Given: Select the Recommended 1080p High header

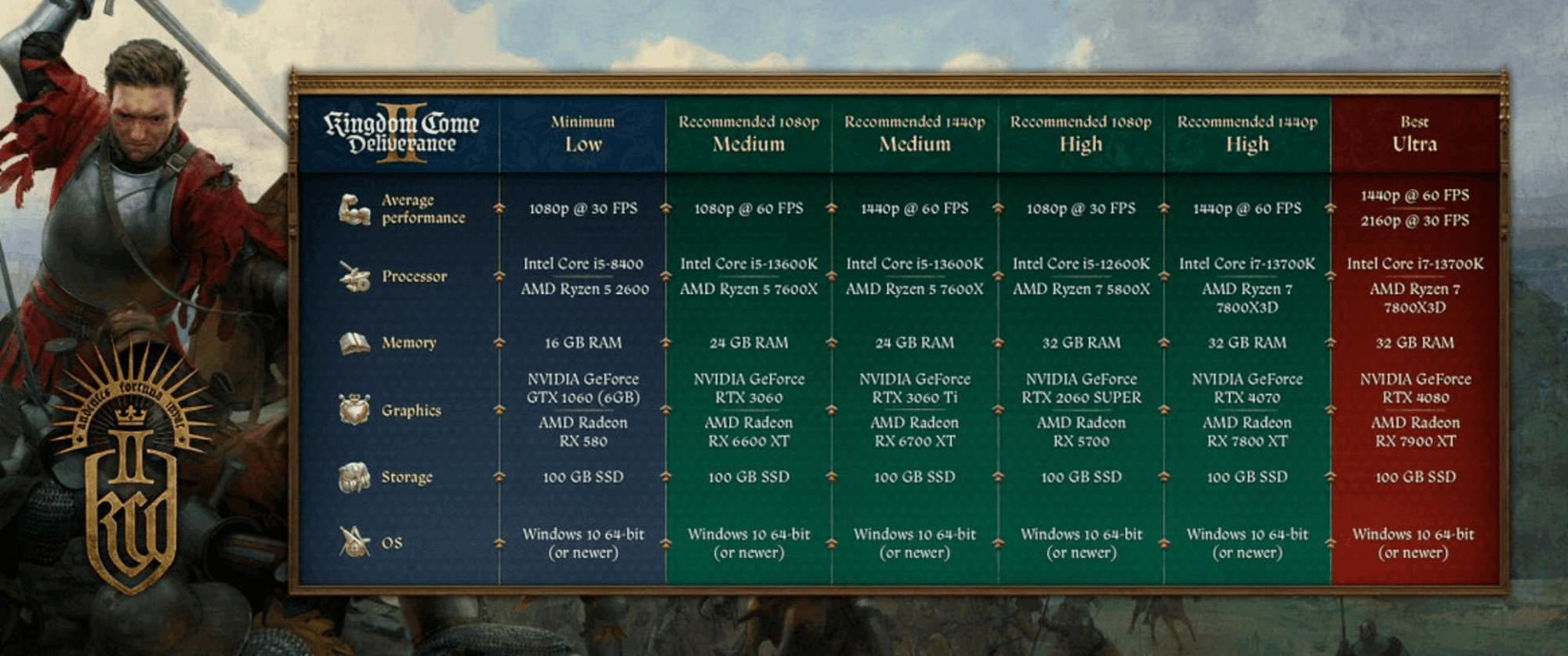Looking at the screenshot, I should [1081, 134].
